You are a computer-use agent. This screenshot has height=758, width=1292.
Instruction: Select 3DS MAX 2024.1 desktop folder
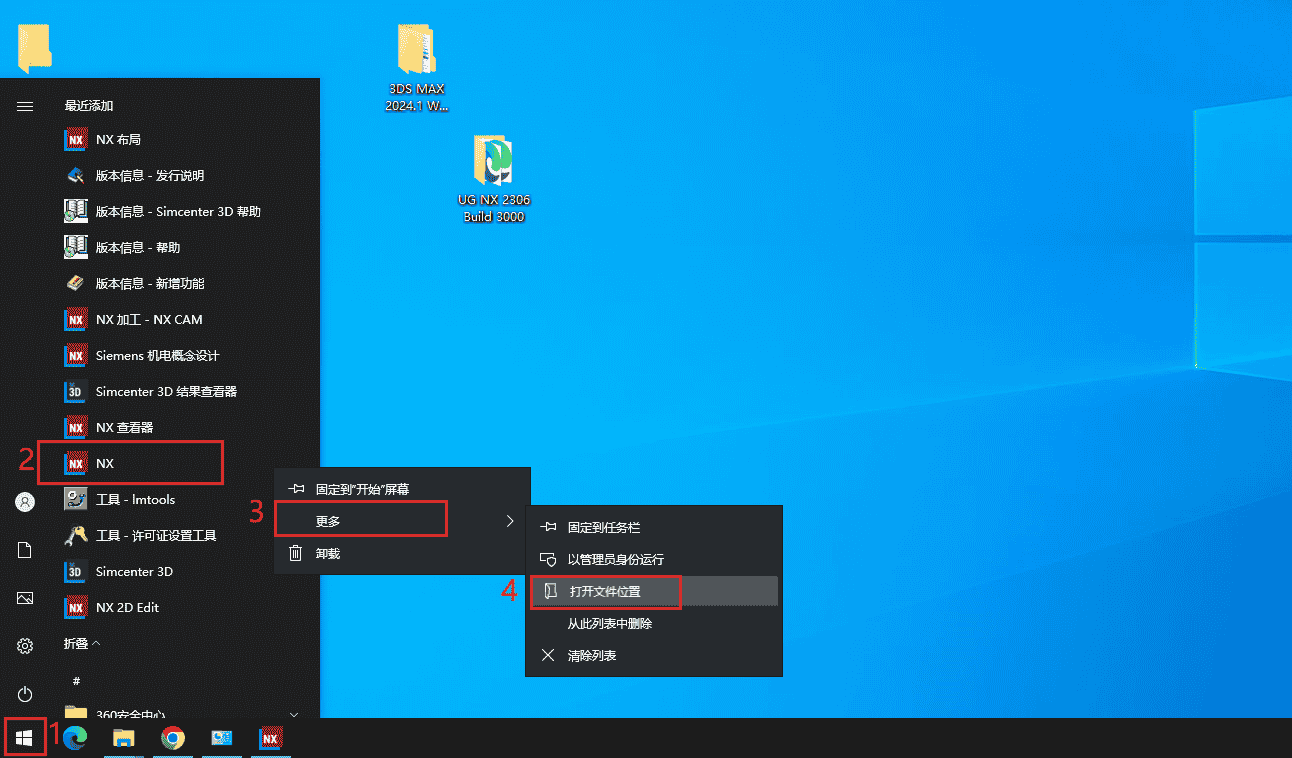point(416,68)
